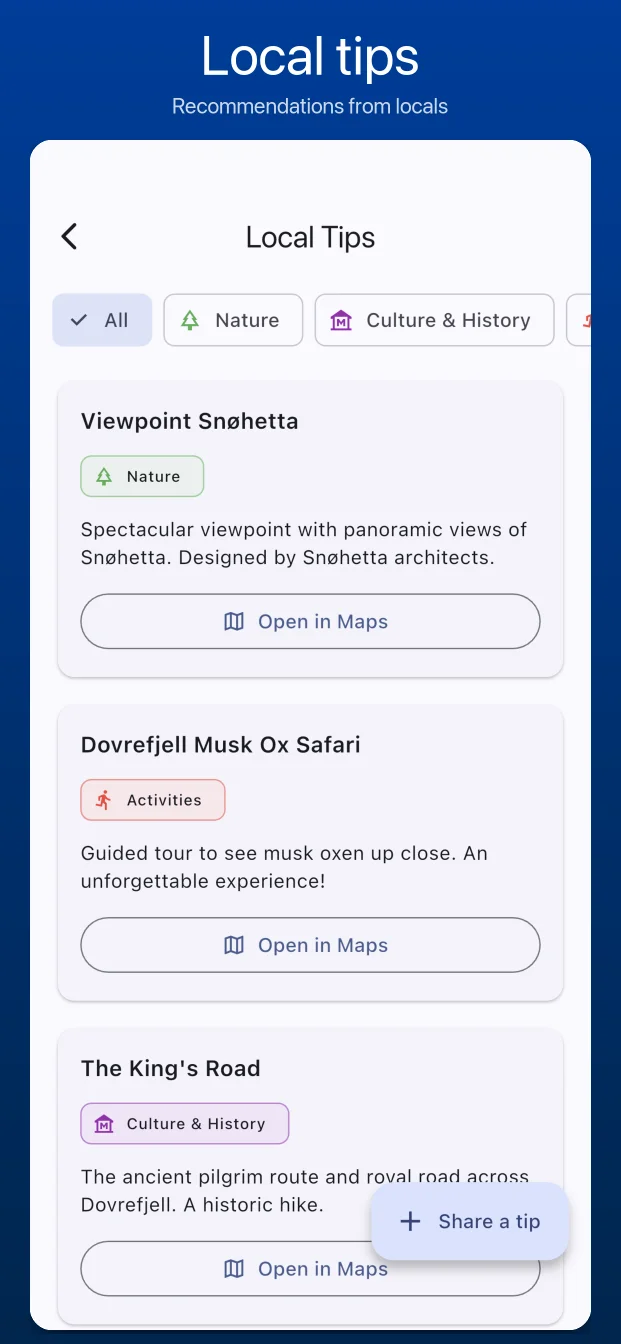Screen dimensions: 621x1344
Task: Select the partially visible filter chip at right
Action: point(580,320)
